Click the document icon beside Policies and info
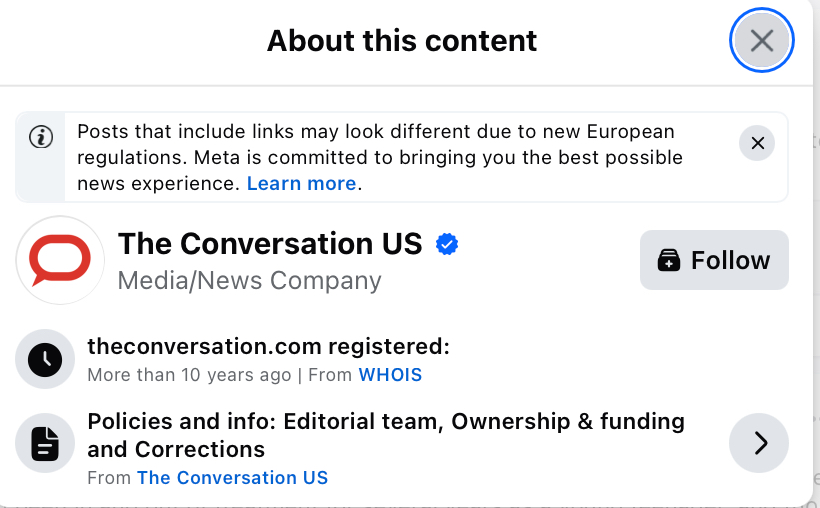Screen dimensions: 820x508 (45, 442)
